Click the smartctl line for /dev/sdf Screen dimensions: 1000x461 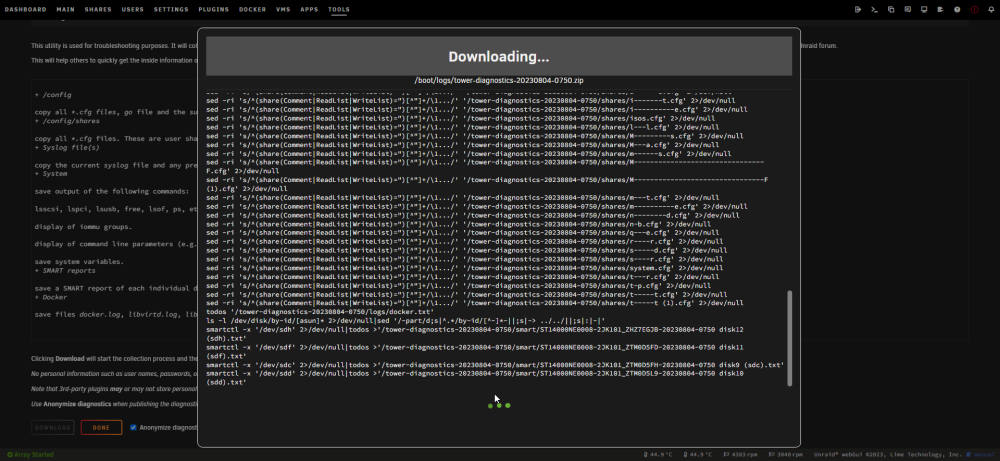(x=475, y=351)
